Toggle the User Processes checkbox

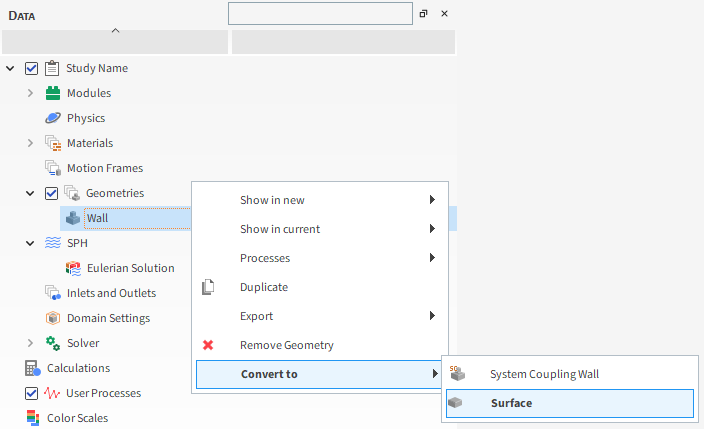pyautogui.click(x=31, y=394)
